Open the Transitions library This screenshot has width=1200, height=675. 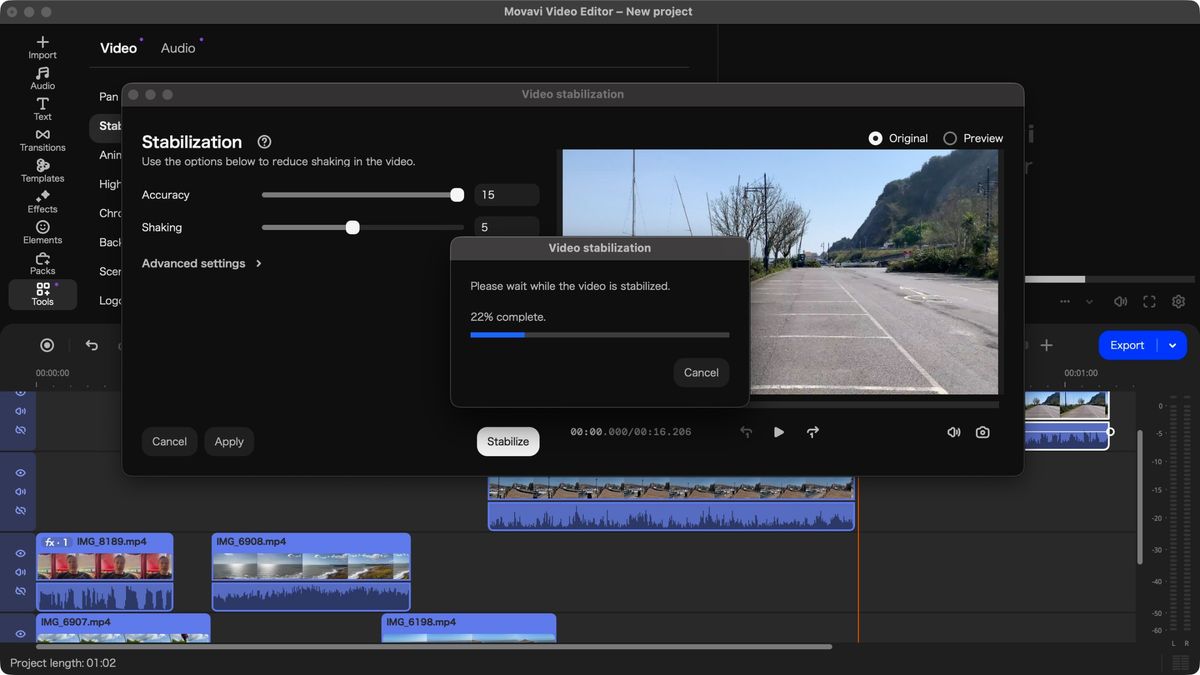click(x=42, y=140)
